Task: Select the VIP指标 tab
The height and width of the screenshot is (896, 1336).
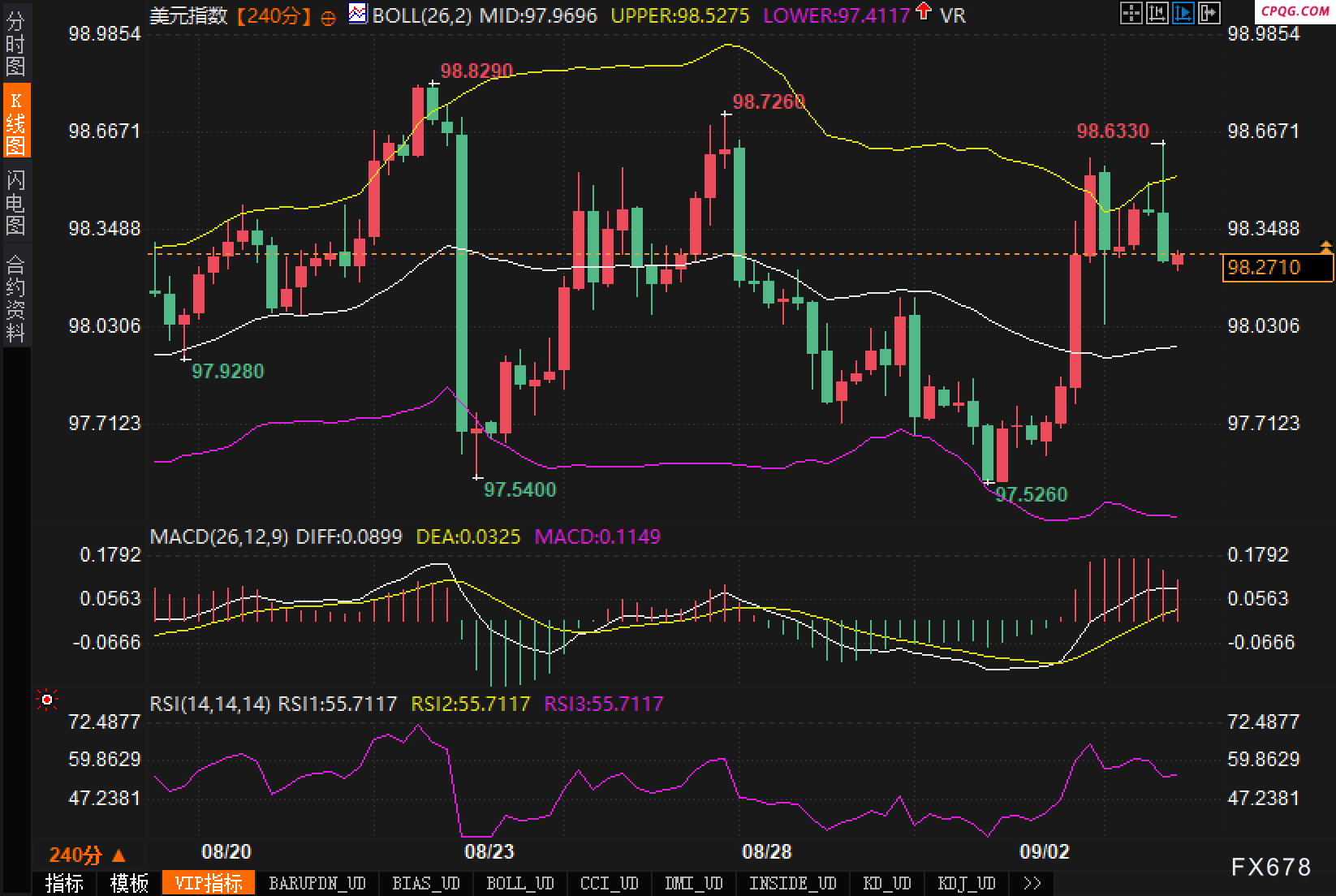Action: 209,883
